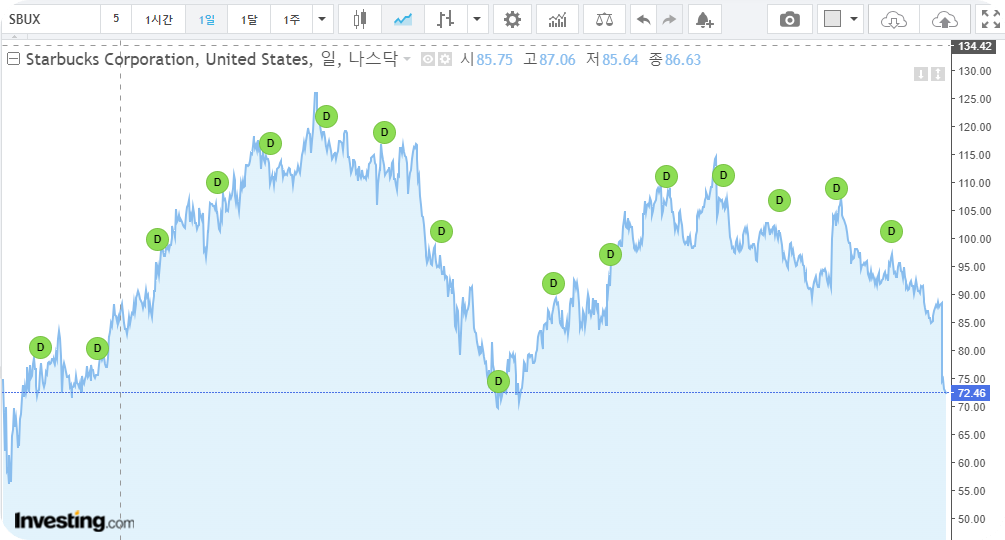The height and width of the screenshot is (540, 1005).
Task: Select the area chart style icon
Action: pos(403,19)
